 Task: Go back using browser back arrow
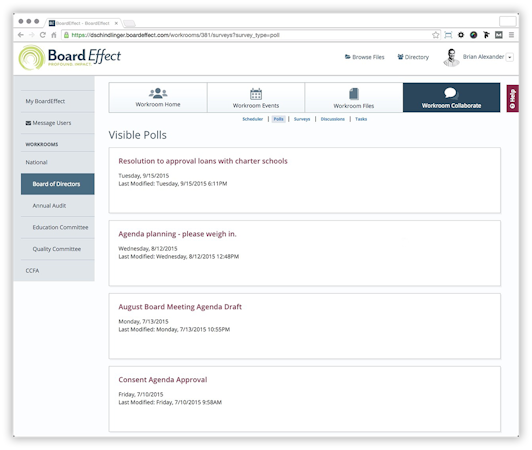pyautogui.click(x=21, y=35)
